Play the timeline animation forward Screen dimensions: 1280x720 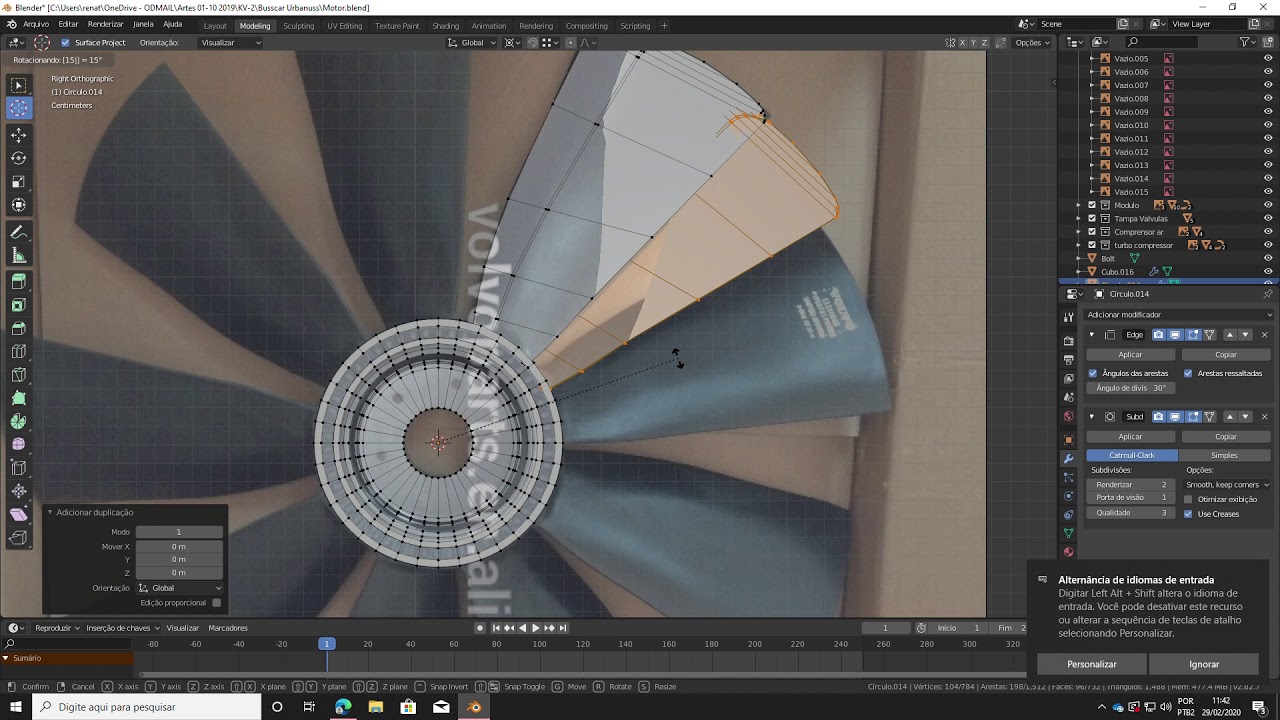[535, 628]
